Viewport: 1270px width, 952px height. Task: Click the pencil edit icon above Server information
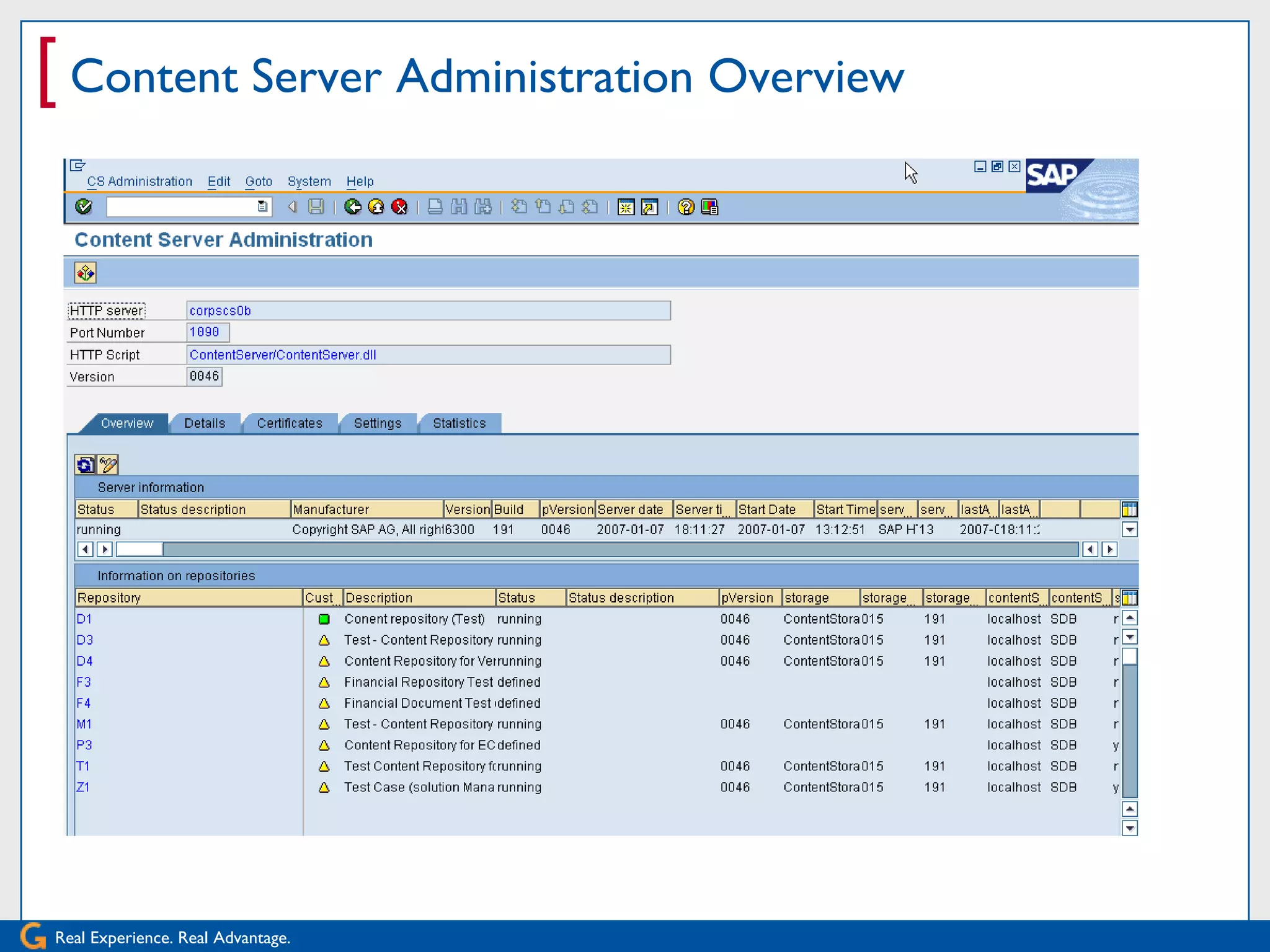point(108,464)
